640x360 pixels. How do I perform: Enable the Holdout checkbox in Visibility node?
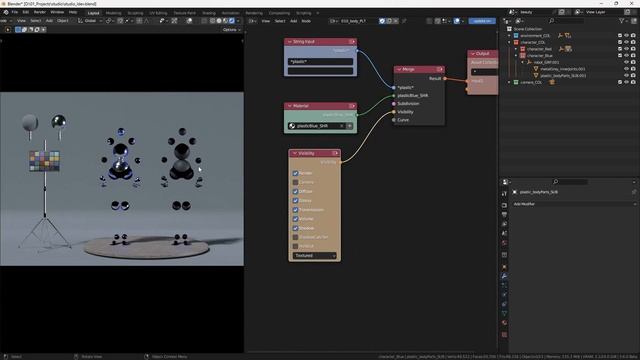click(296, 246)
